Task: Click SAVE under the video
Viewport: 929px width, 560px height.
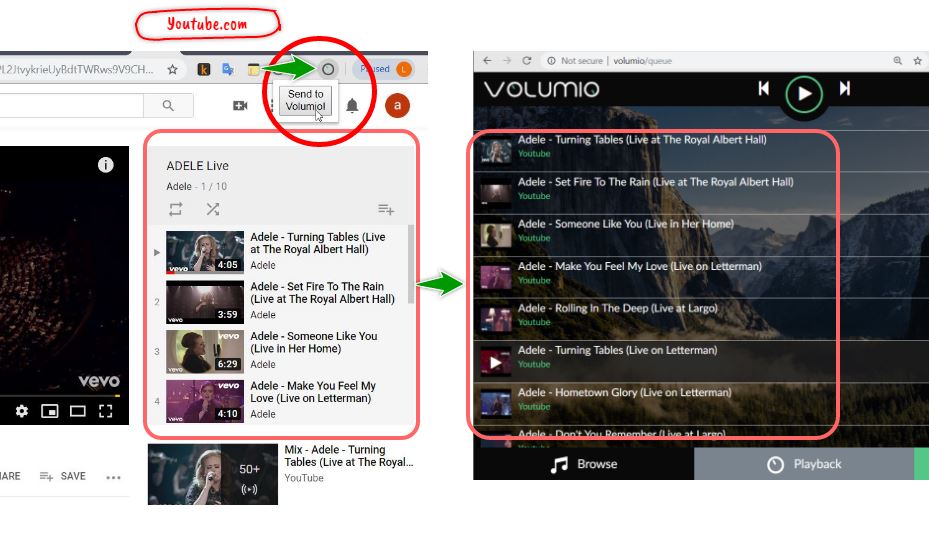Action: 63,476
